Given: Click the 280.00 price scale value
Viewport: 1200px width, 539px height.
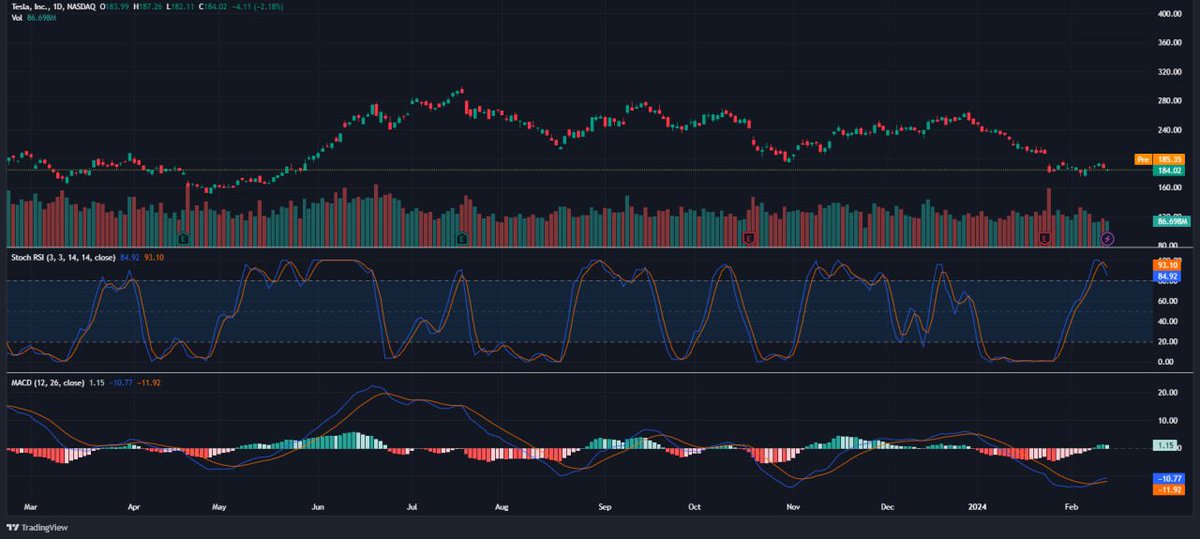Looking at the screenshot, I should point(1170,101).
